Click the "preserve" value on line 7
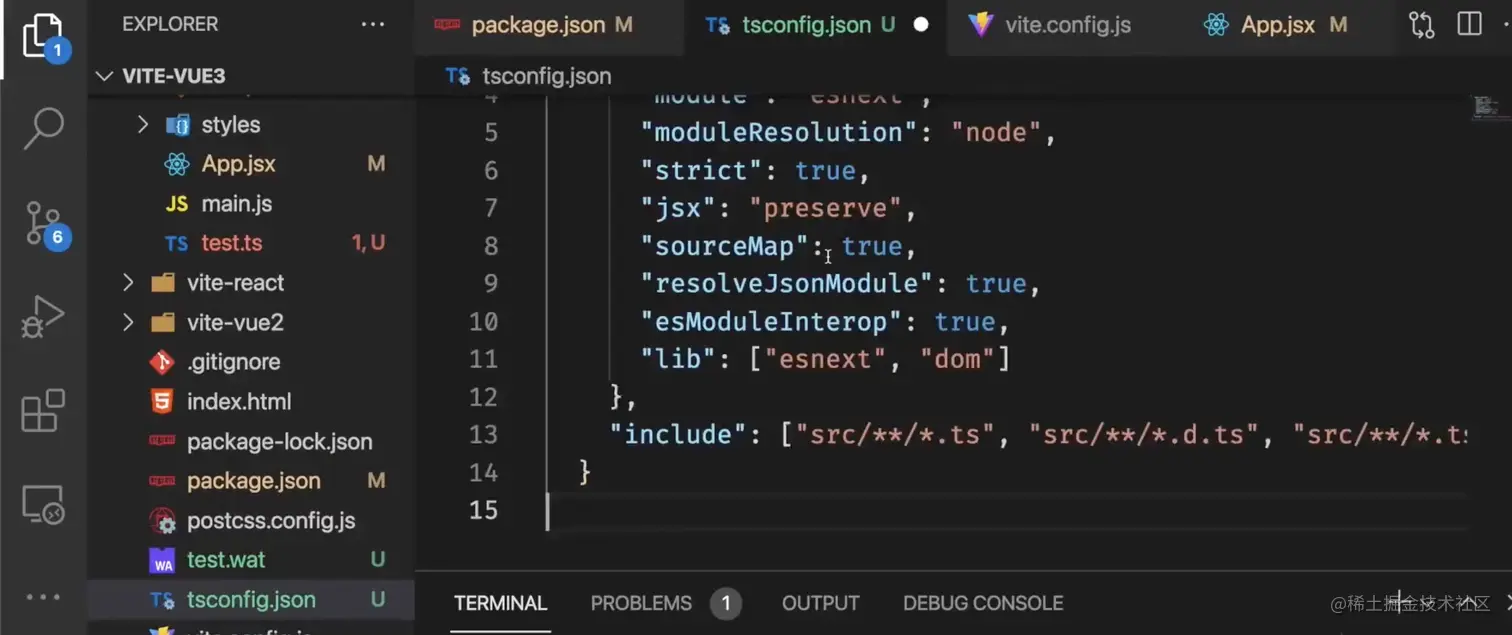The image size is (1512, 635). tap(824, 209)
